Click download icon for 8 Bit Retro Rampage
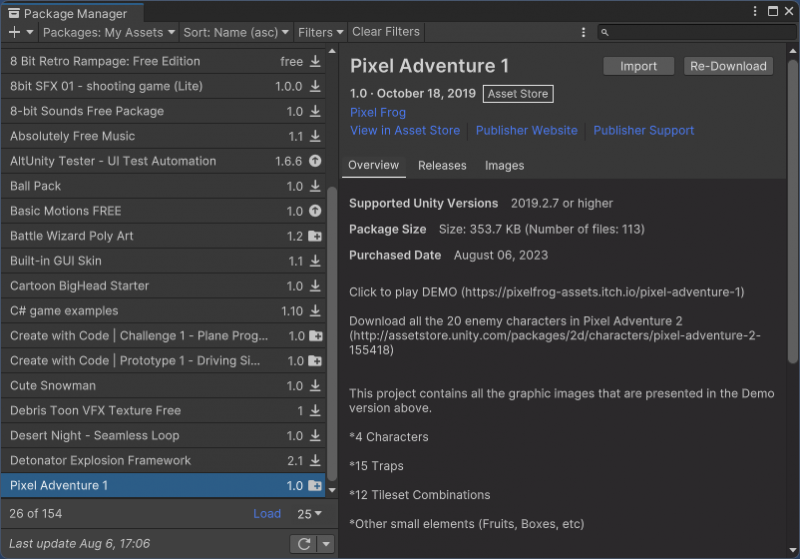The height and width of the screenshot is (559, 800). [315, 61]
